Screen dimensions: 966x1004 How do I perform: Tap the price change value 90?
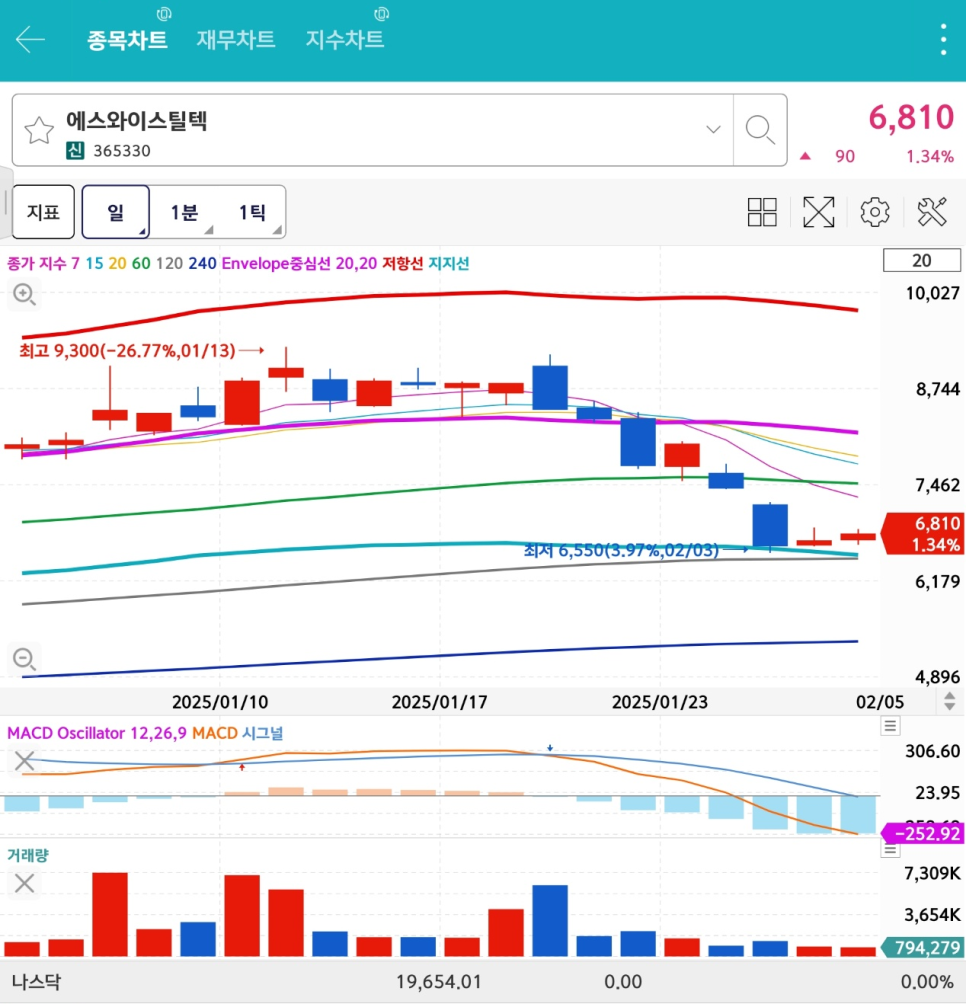[844, 157]
